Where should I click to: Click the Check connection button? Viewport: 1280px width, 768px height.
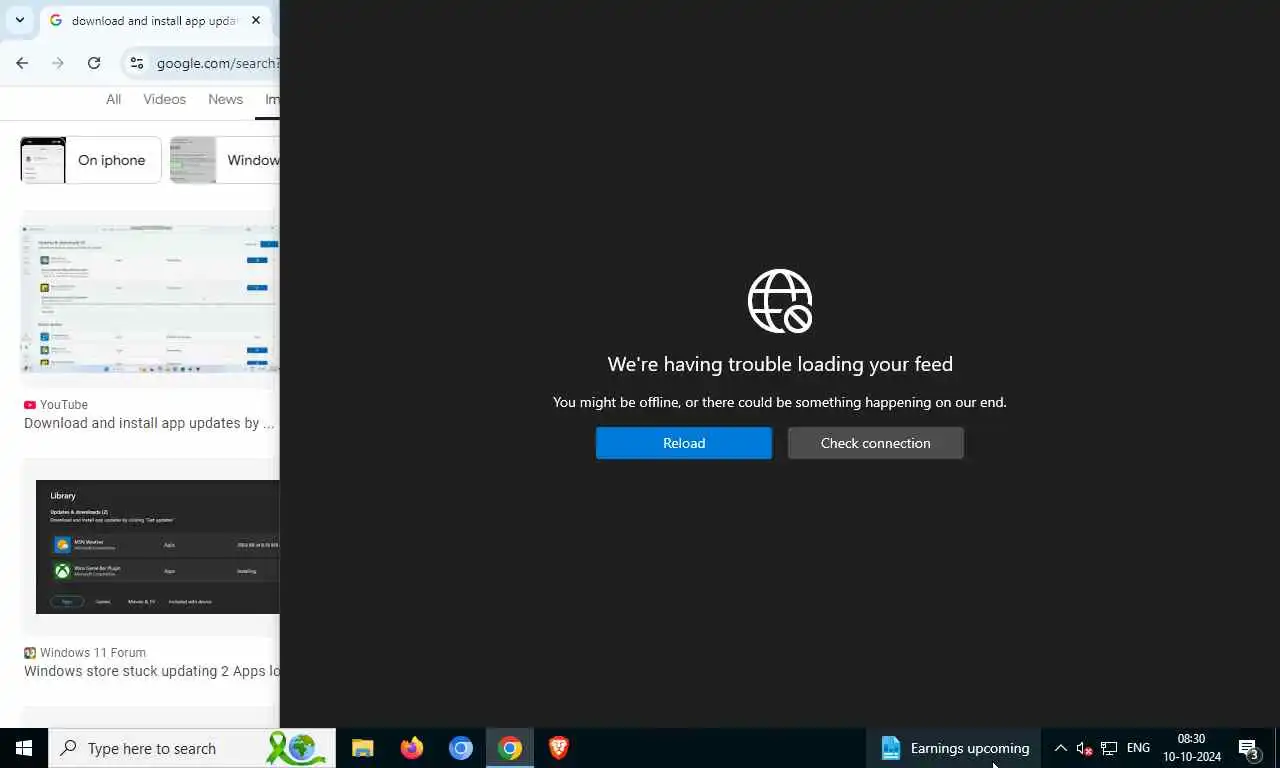coord(876,443)
